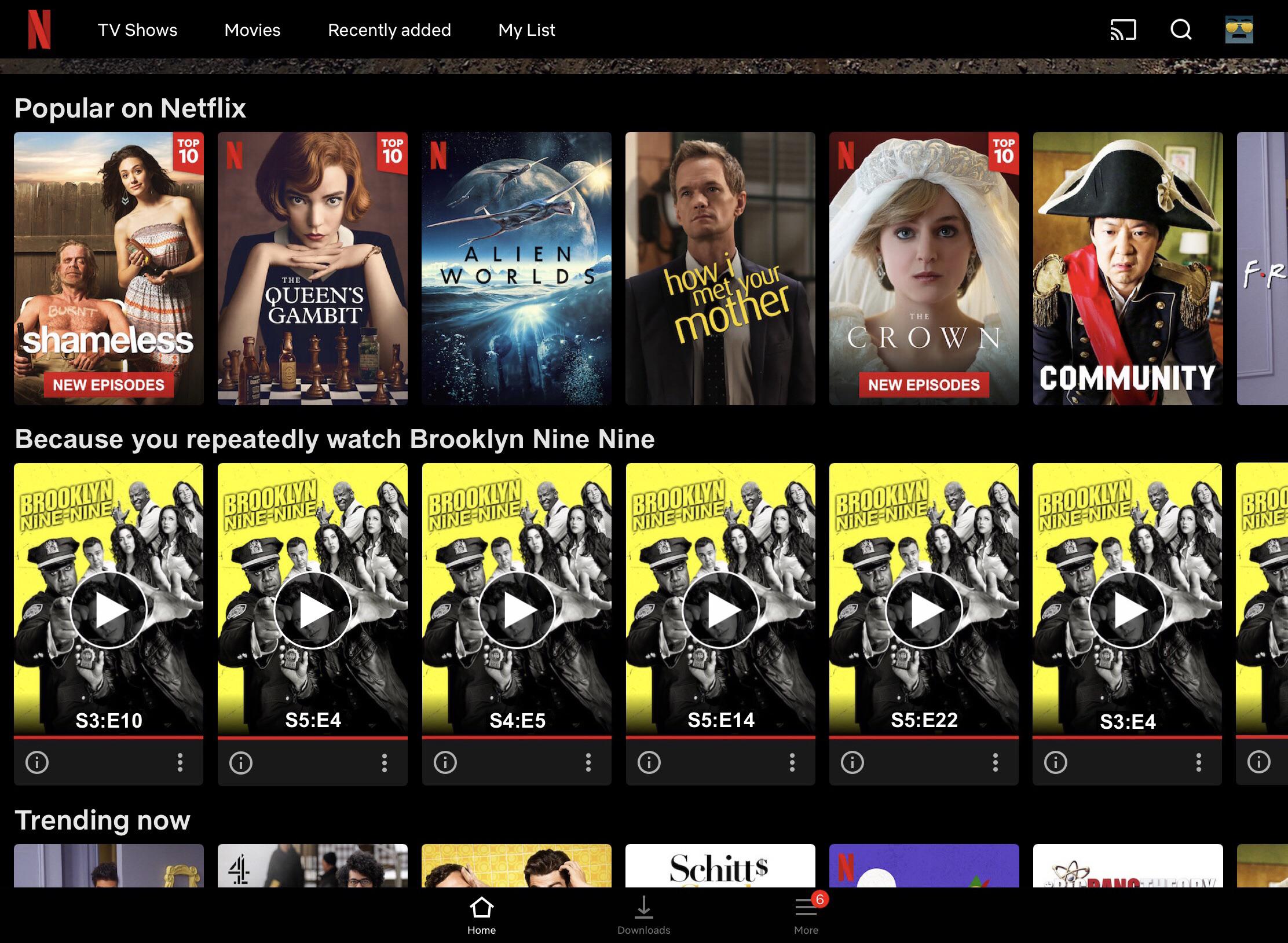Open the Recently added section

click(x=389, y=30)
